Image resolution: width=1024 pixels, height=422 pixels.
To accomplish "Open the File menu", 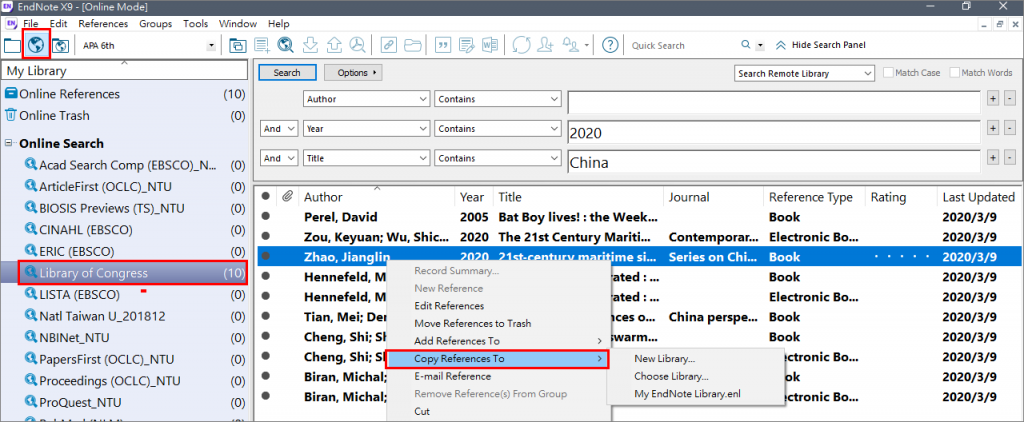I will click(x=31, y=24).
